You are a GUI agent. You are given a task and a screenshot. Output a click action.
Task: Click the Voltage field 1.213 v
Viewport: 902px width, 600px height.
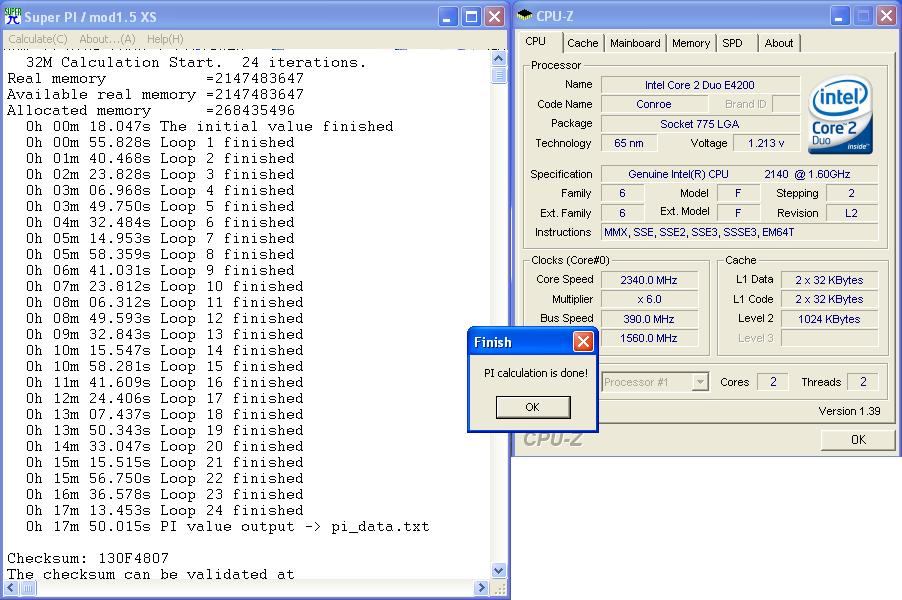point(766,143)
